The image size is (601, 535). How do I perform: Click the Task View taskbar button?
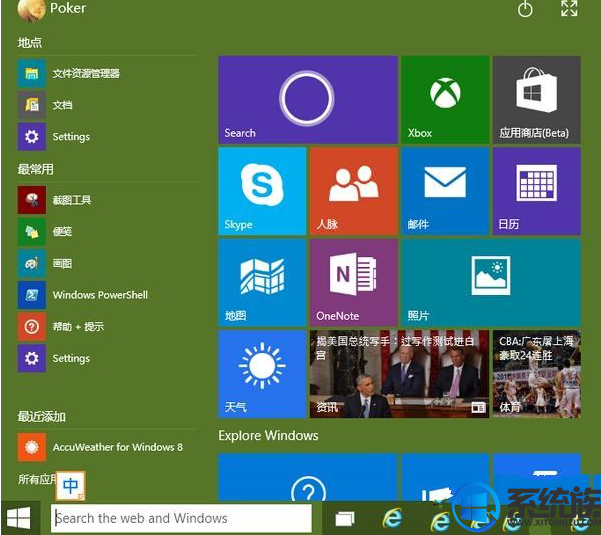(x=345, y=519)
